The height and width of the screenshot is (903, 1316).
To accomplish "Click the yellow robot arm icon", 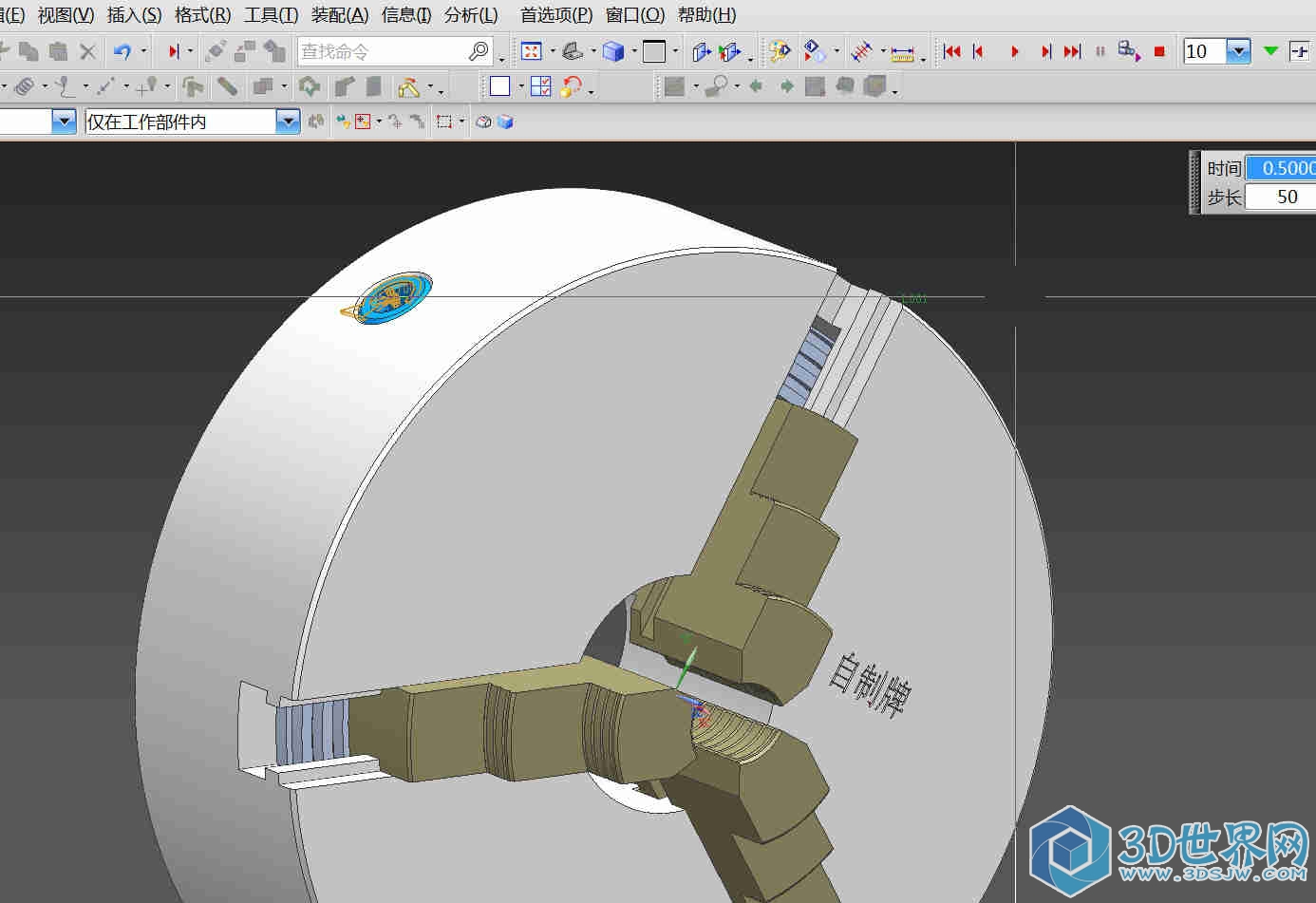I will 409,87.
